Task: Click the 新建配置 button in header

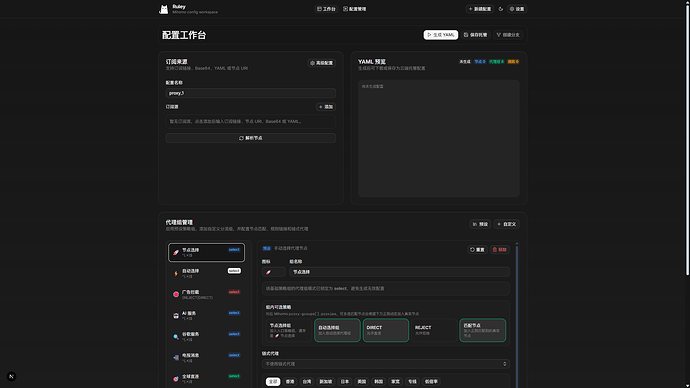Action: (480, 9)
